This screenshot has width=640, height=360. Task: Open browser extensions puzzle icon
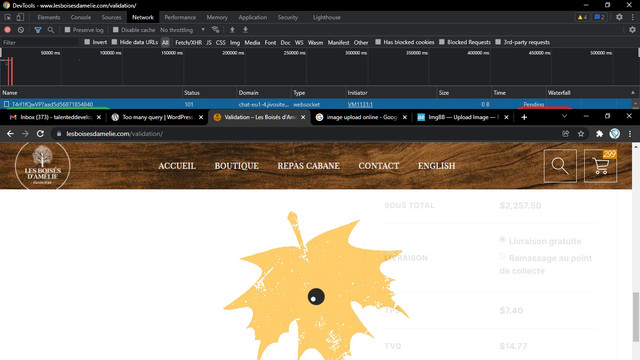point(599,133)
